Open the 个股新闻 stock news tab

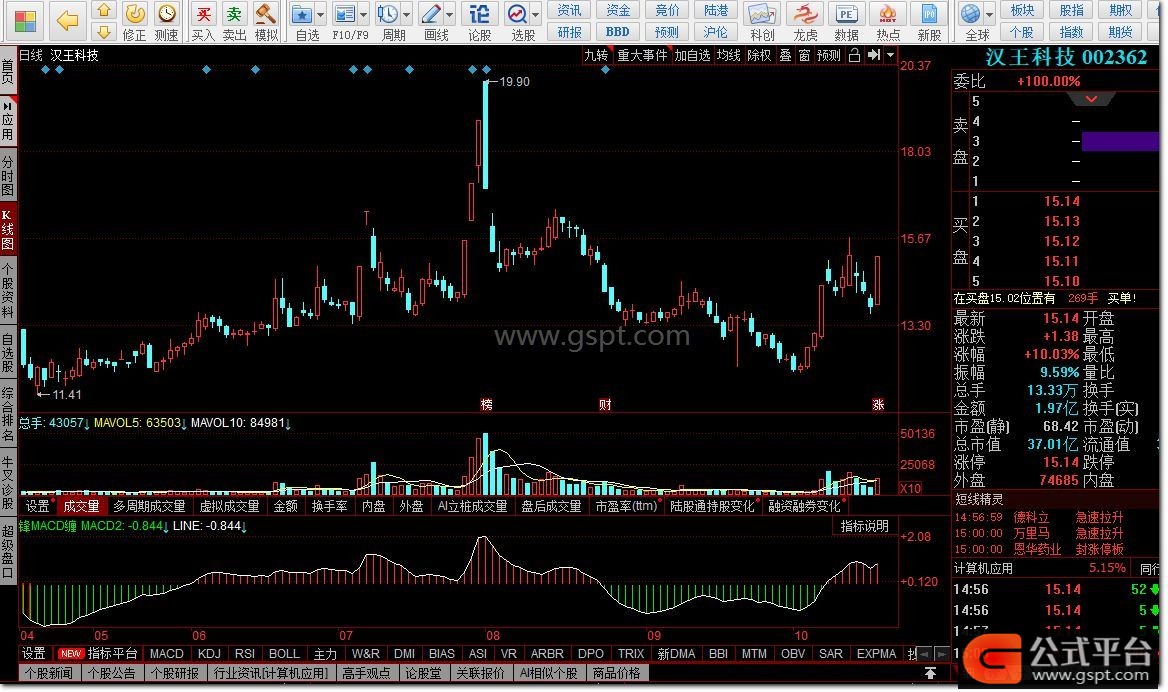(48, 673)
